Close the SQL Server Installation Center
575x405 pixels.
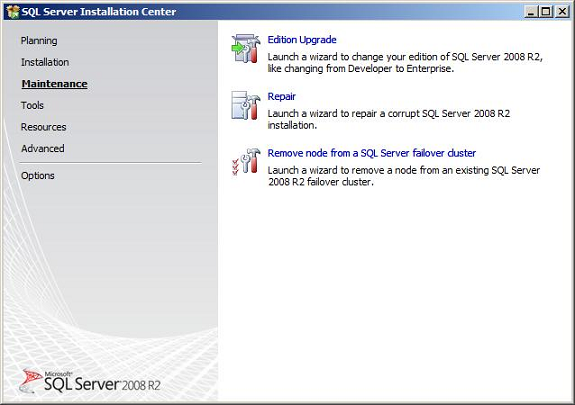point(562,12)
